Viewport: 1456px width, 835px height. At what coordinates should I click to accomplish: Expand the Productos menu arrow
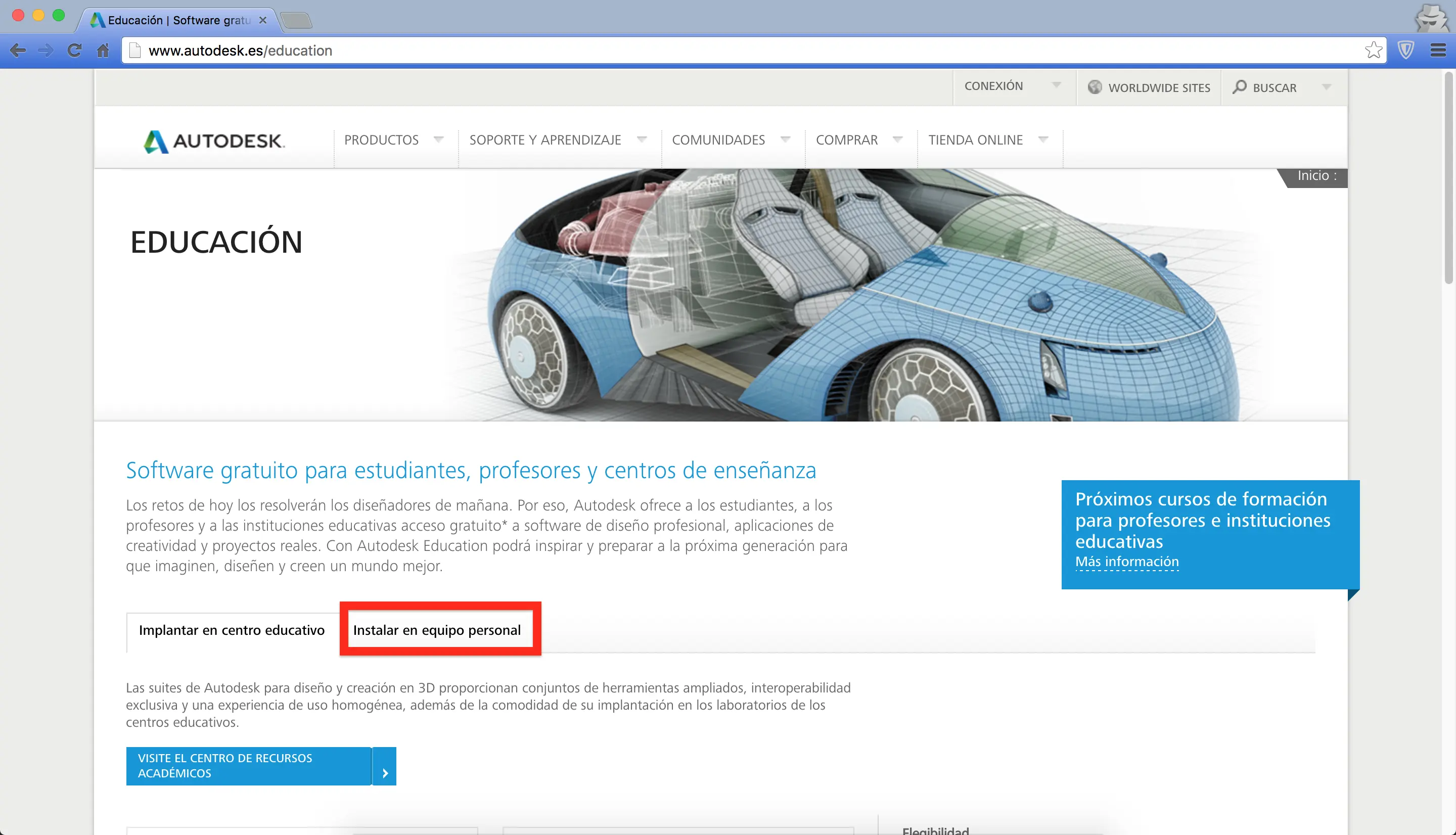click(439, 140)
